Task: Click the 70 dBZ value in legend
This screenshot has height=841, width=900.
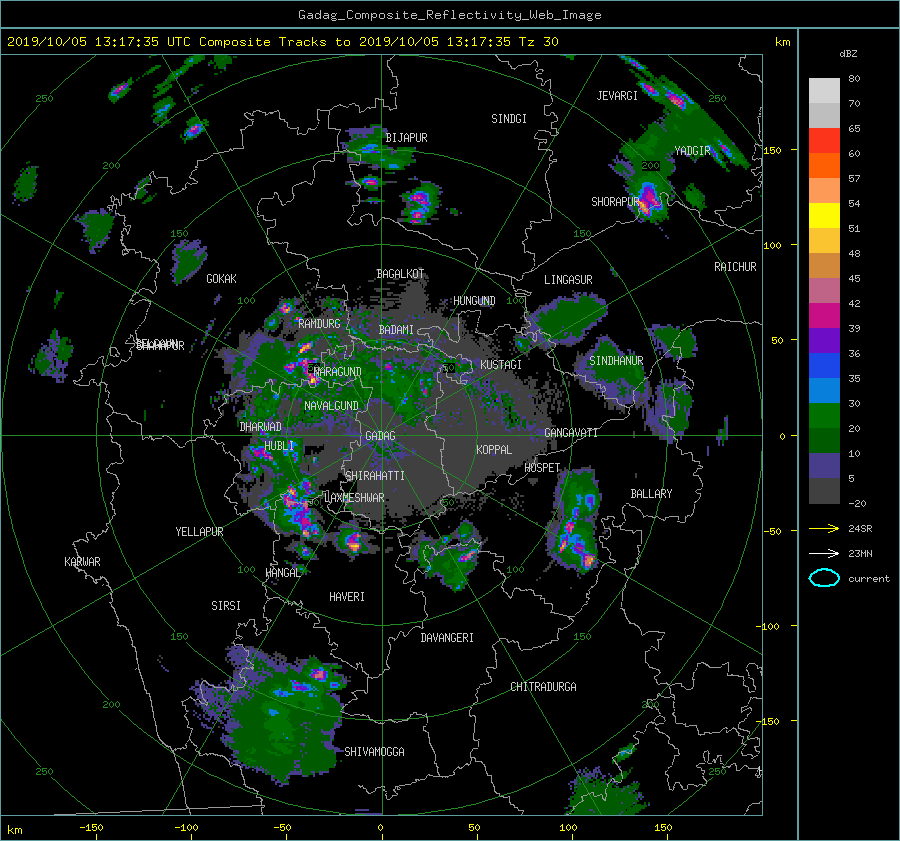Action: tap(854, 103)
